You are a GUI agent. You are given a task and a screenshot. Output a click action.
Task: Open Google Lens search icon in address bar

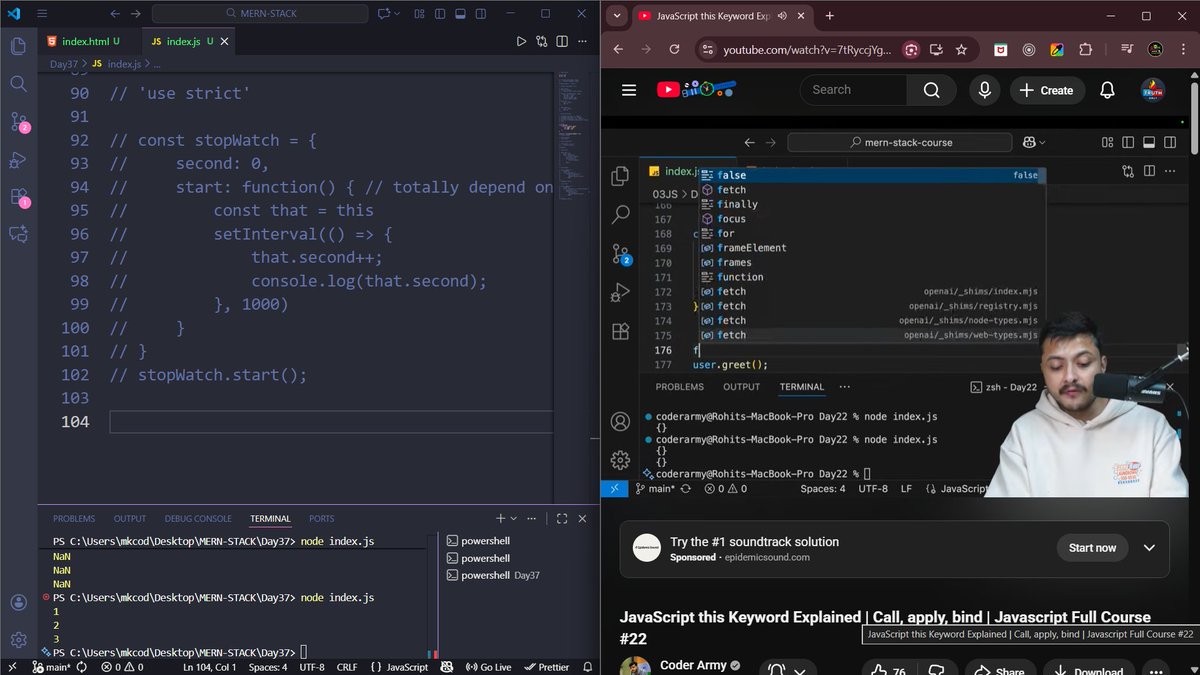point(911,49)
